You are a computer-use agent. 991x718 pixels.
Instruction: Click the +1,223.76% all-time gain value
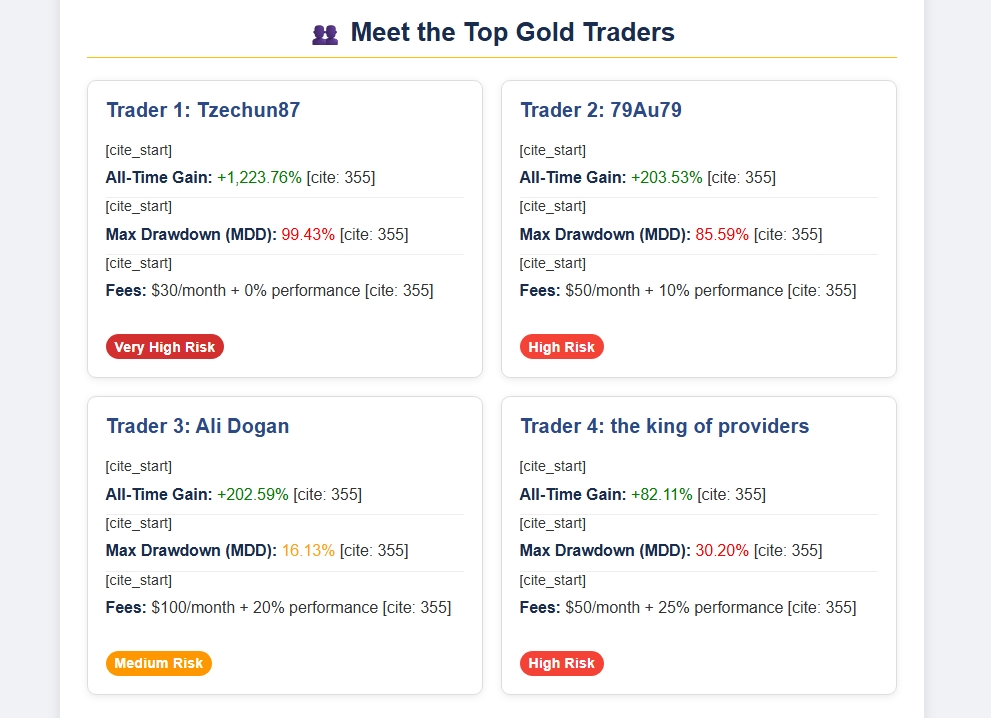pos(259,178)
